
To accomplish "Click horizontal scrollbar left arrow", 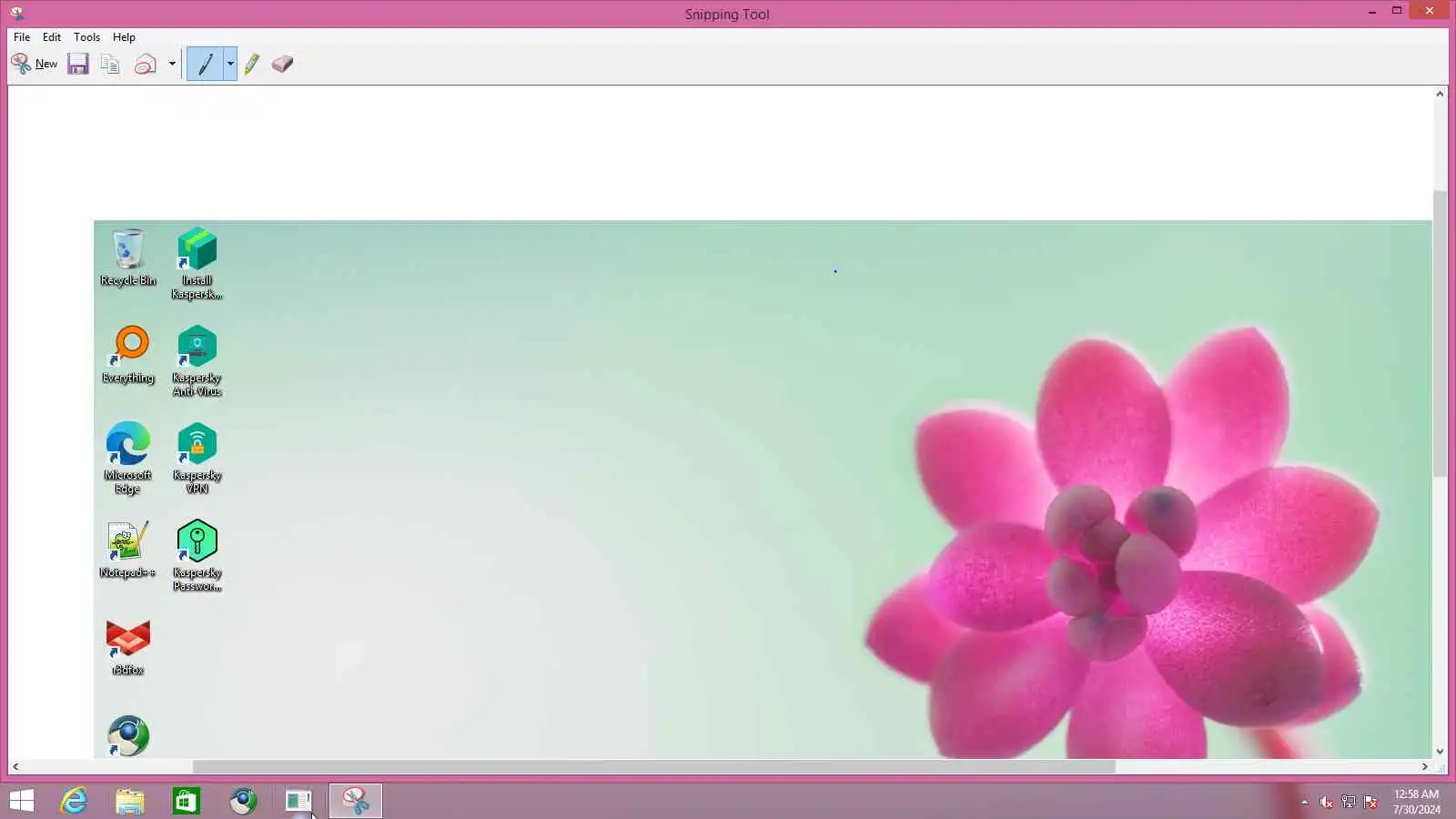I will click(15, 767).
